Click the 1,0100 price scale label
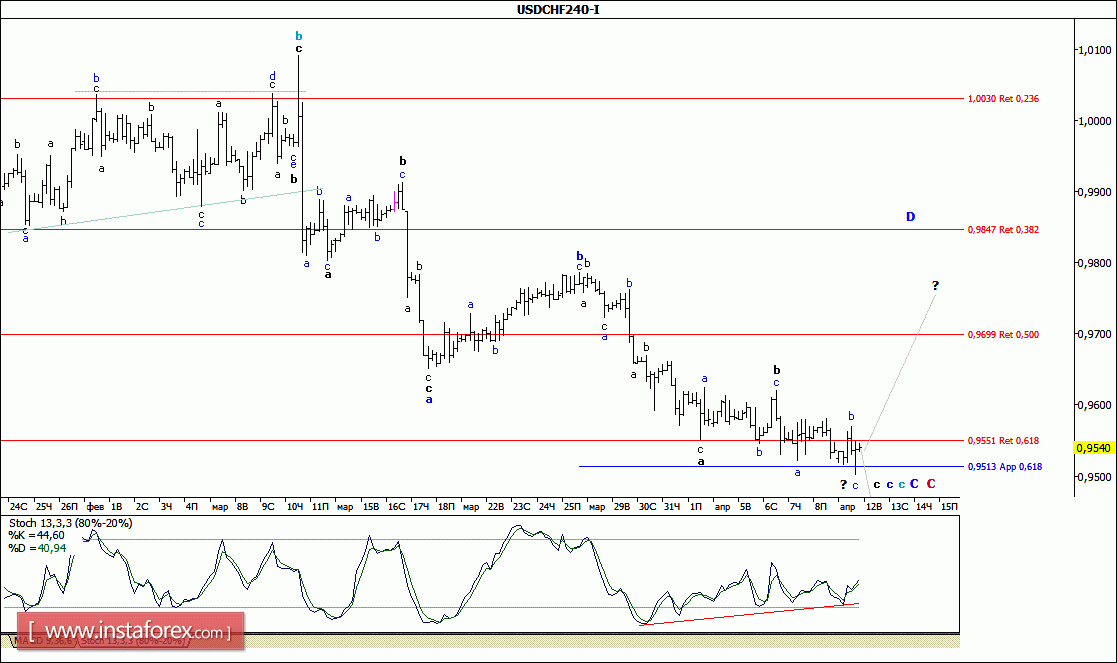 coord(1094,50)
